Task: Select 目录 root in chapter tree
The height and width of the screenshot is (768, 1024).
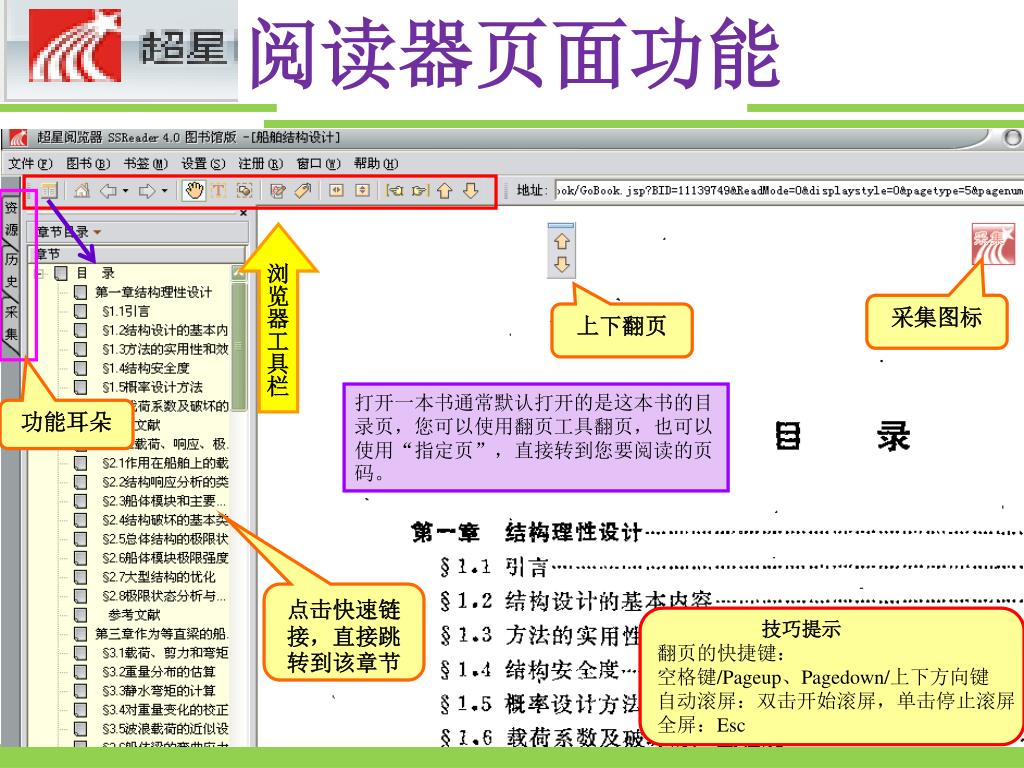Action: [x=96, y=273]
